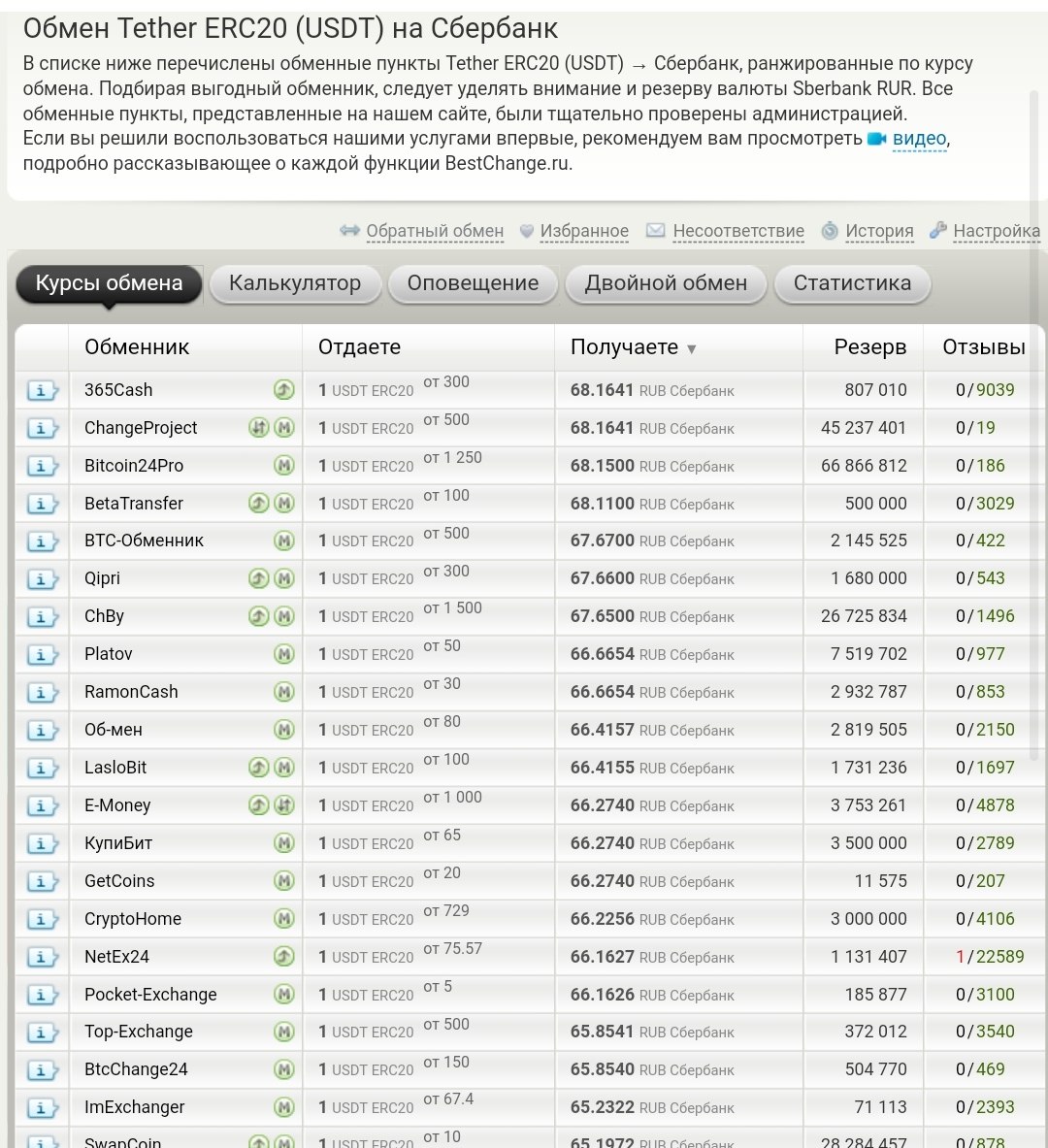The width and height of the screenshot is (1048, 1148).
Task: Click the BetaTransfer exchanger name
Action: point(133,504)
